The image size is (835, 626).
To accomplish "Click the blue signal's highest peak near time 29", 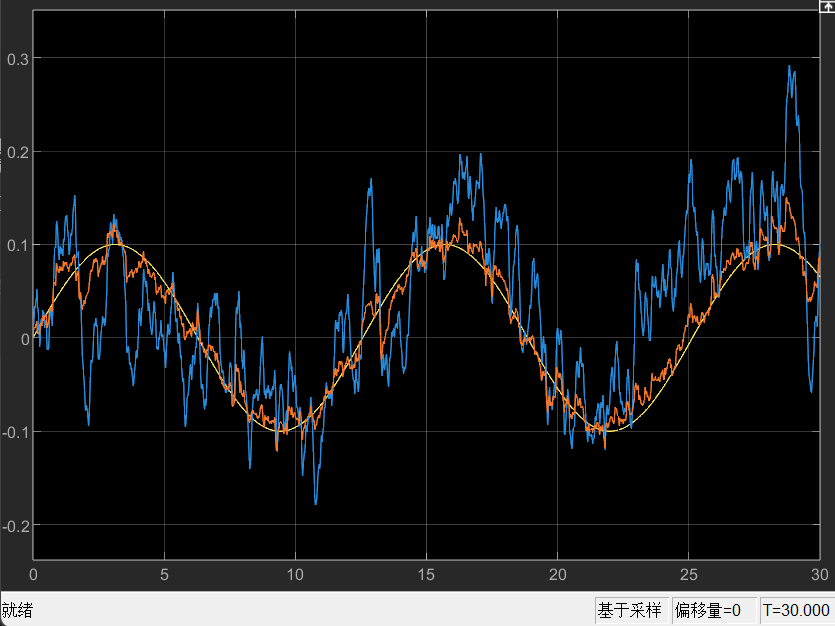I will click(x=789, y=68).
